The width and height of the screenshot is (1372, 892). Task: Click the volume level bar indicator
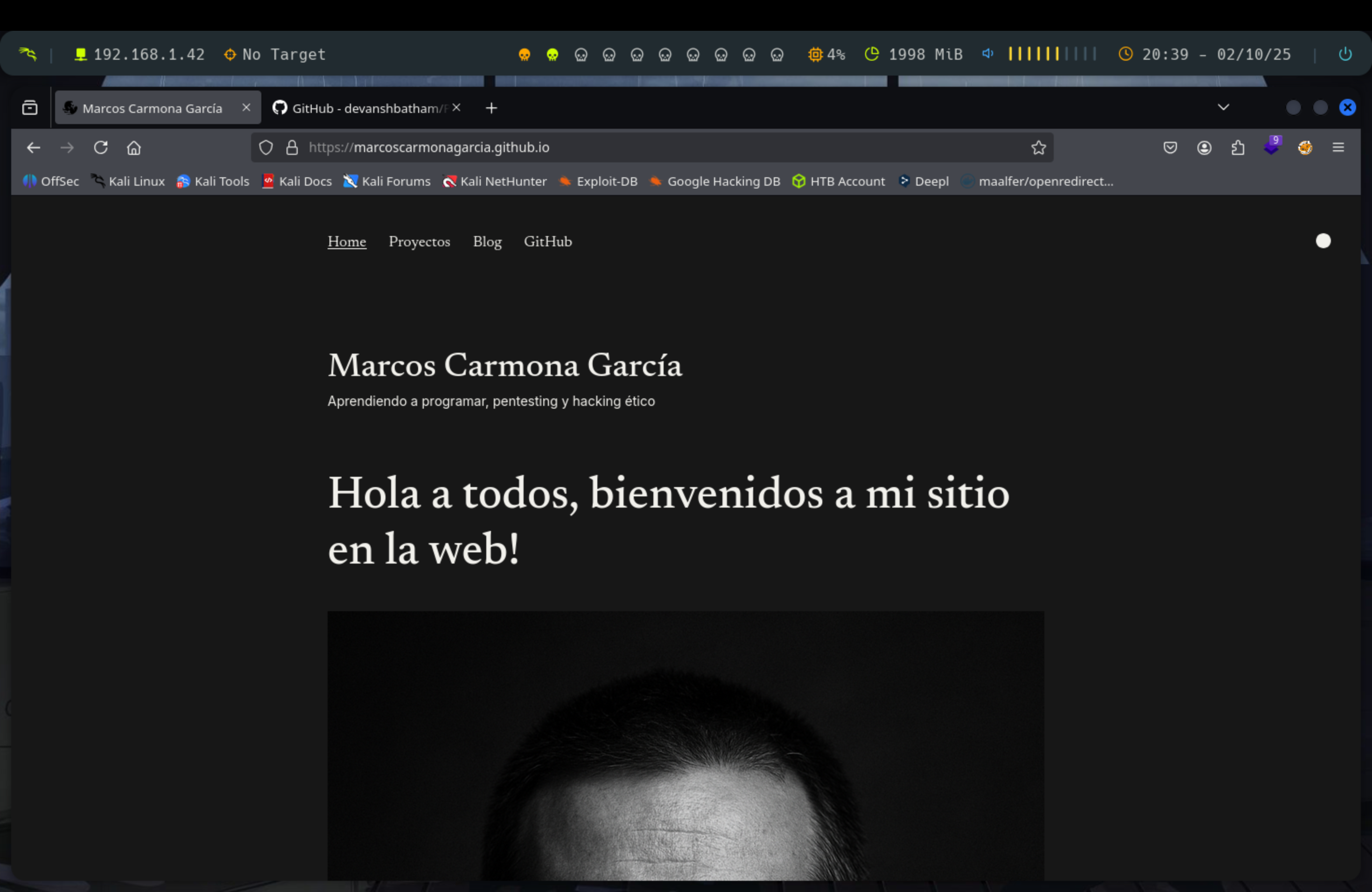pyautogui.click(x=1051, y=54)
